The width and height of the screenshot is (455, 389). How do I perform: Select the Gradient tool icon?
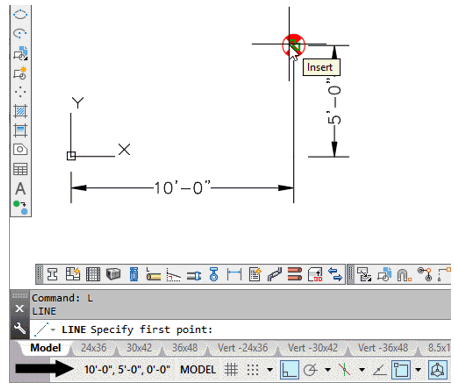20,130
